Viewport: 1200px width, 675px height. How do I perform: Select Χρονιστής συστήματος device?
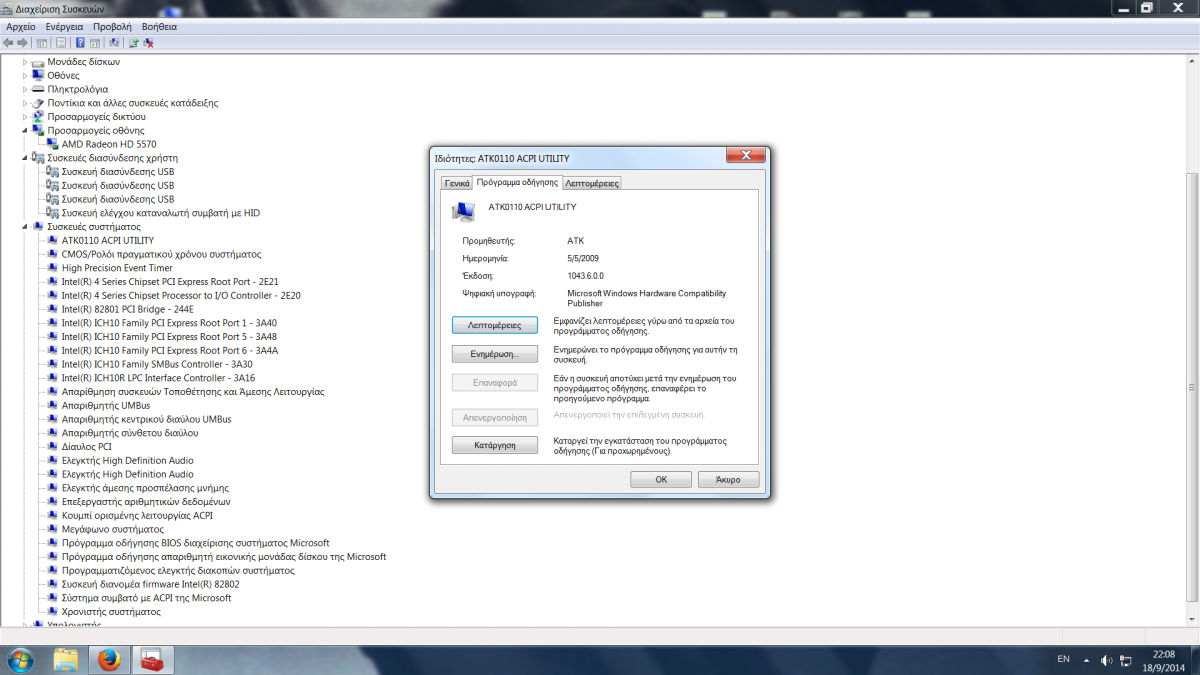[x=111, y=612]
